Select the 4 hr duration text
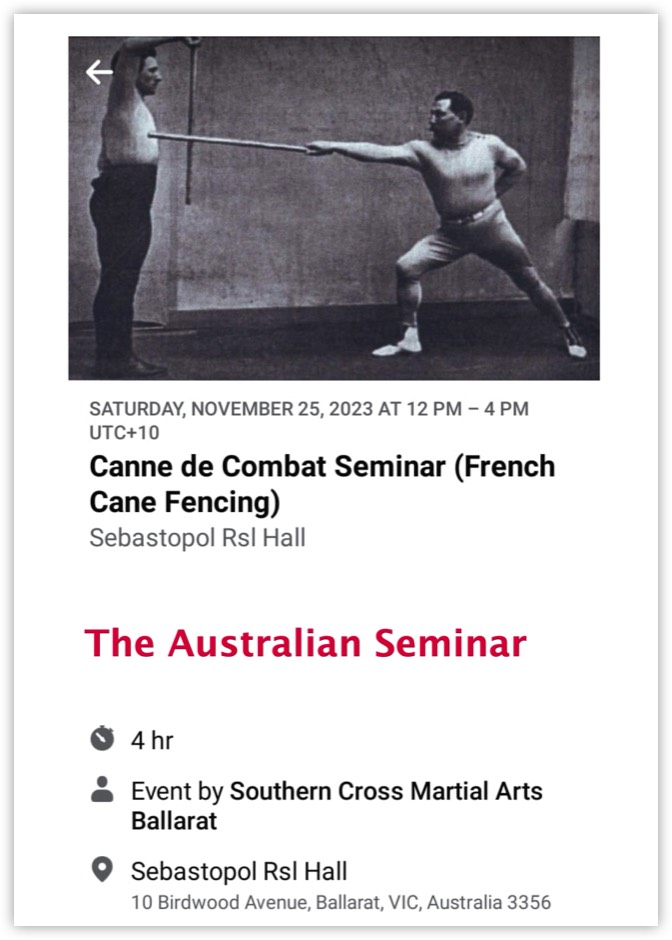This screenshot has width=672, height=940. point(153,740)
